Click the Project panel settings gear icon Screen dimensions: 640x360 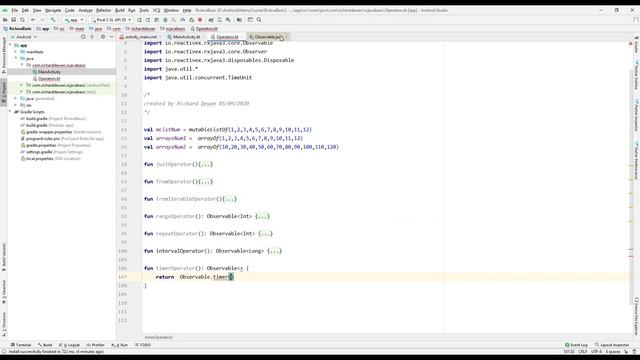[x=103, y=37]
